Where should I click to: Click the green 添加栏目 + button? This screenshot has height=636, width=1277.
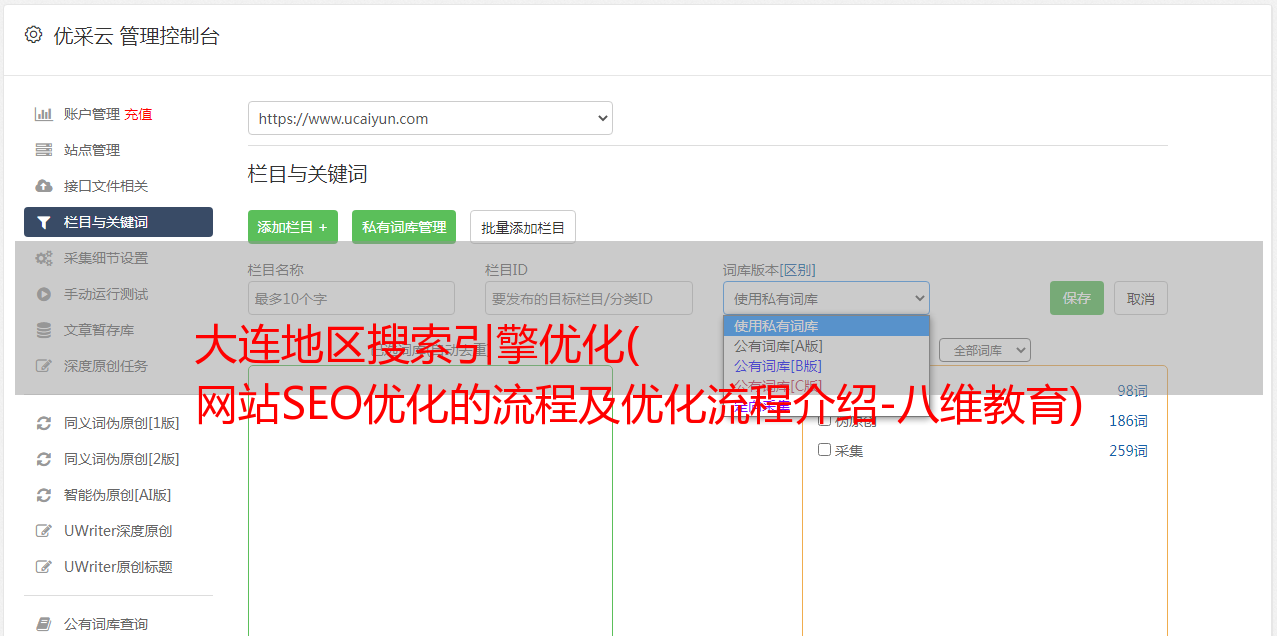[x=293, y=227]
